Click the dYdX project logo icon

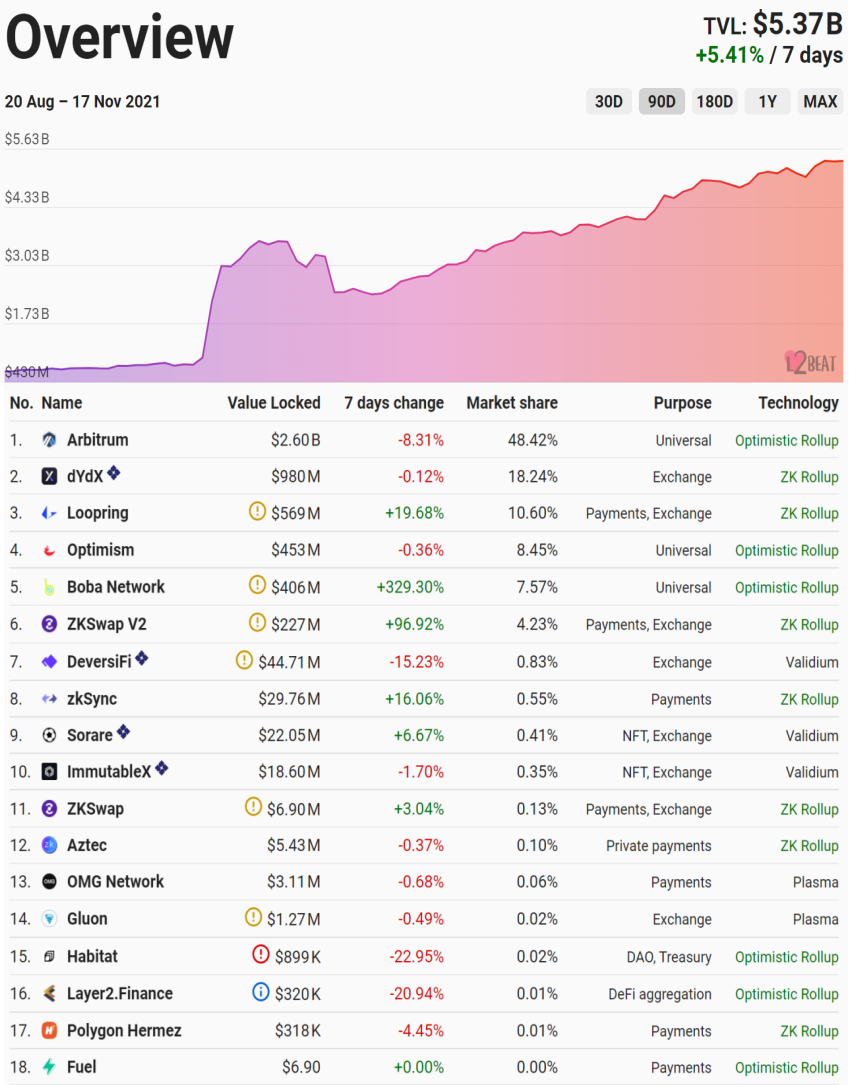(49, 477)
